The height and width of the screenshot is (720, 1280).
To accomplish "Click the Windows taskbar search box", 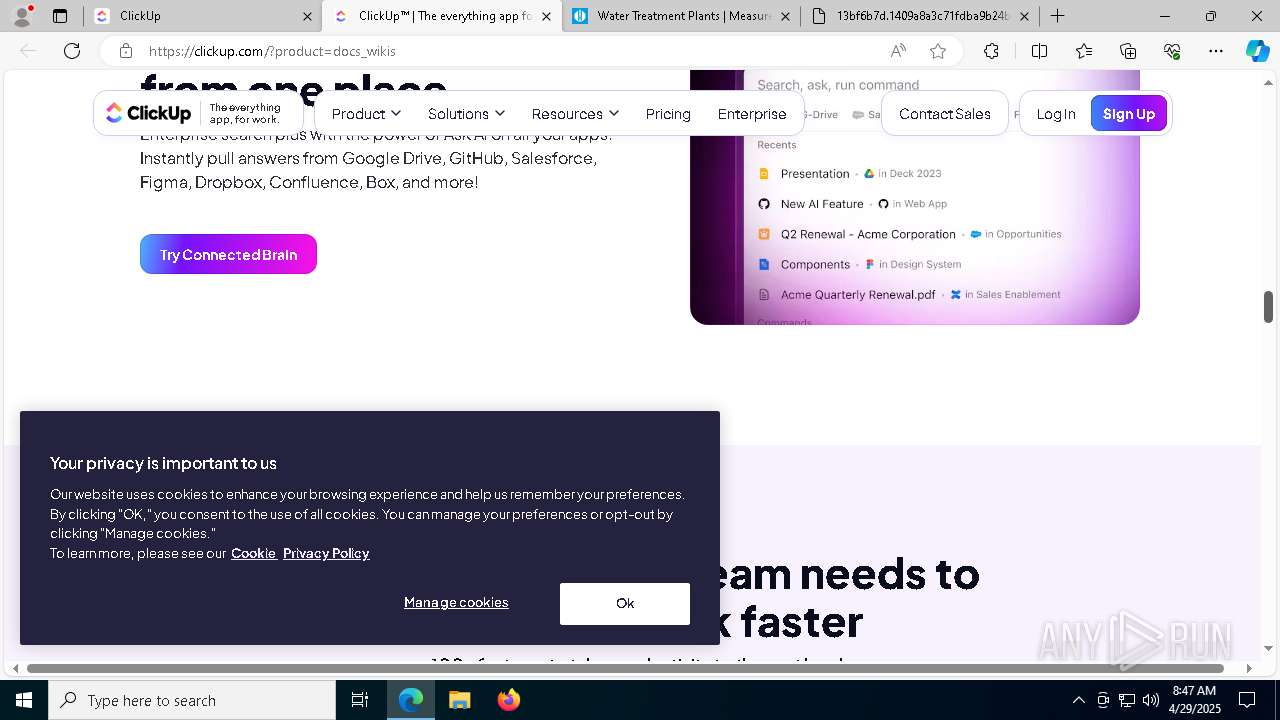I will coord(192,700).
